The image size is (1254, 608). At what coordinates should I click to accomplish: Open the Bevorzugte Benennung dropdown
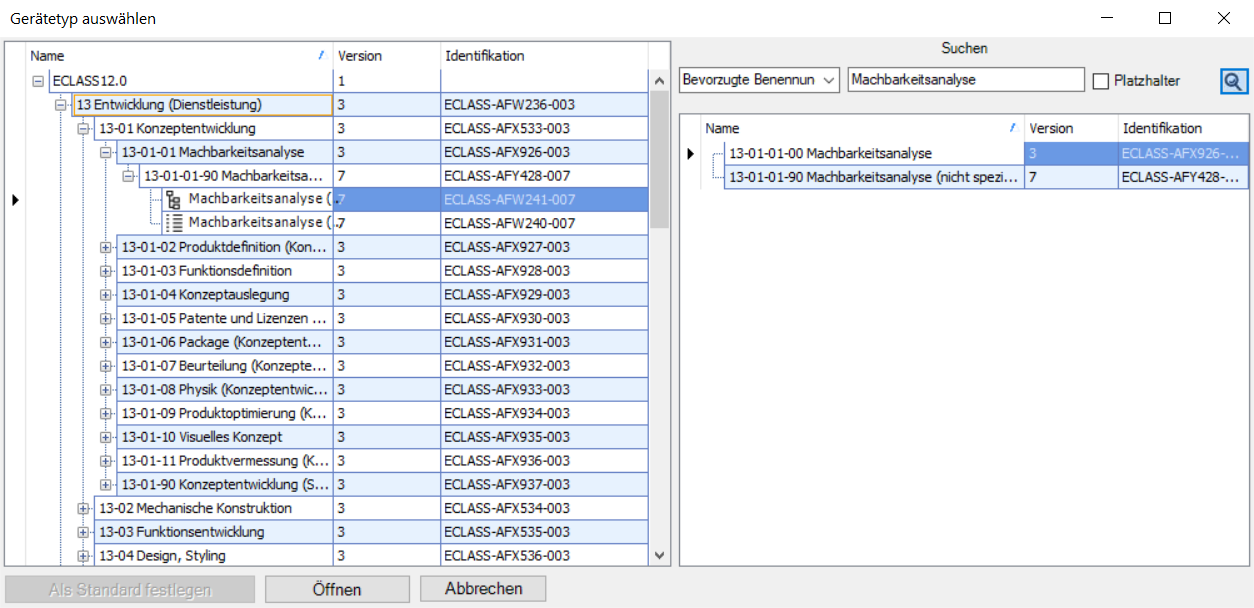(x=759, y=80)
